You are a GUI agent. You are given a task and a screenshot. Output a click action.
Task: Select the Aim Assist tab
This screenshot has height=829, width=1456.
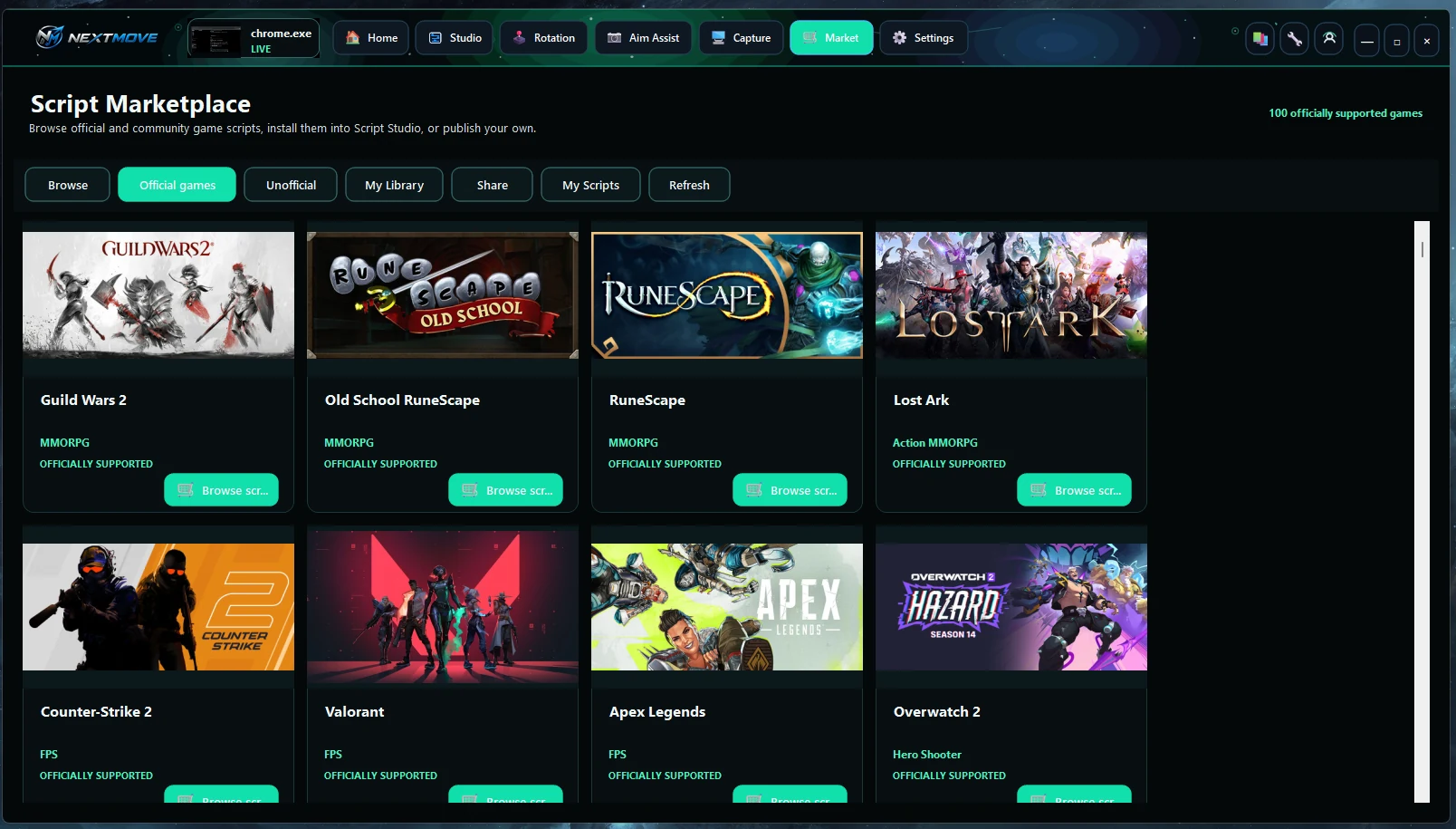click(643, 38)
